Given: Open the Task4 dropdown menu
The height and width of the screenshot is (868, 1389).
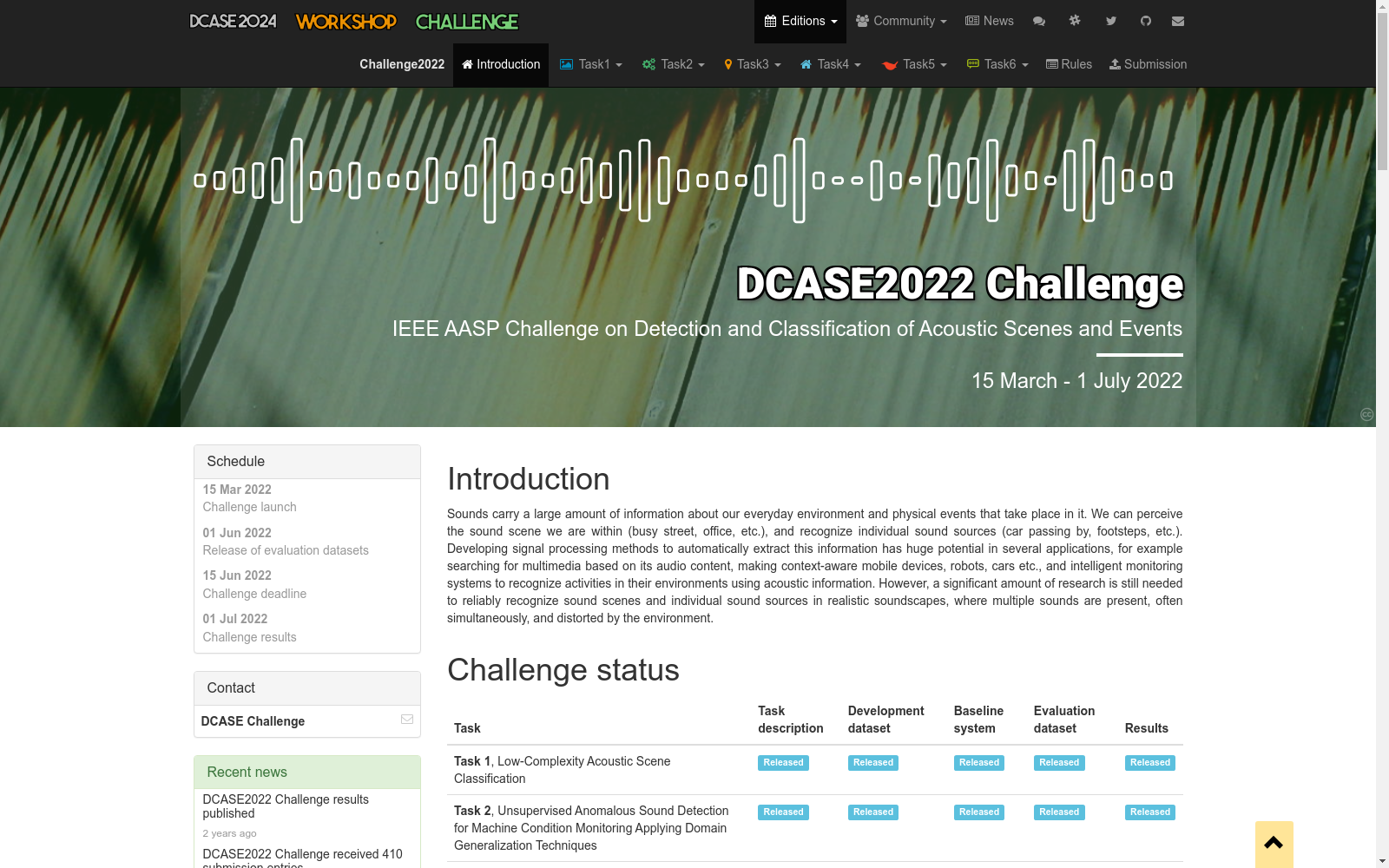Looking at the screenshot, I should 831,65.
